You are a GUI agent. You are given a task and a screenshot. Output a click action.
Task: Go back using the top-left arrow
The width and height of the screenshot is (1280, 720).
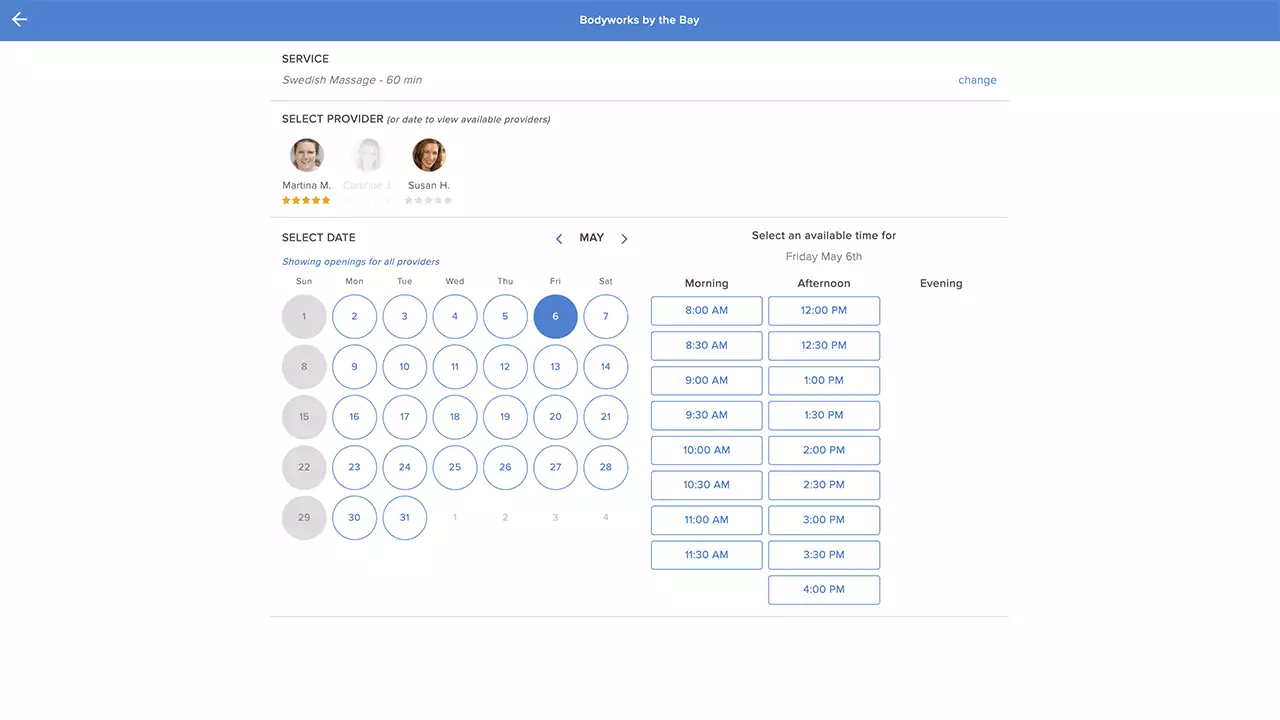pyautogui.click(x=19, y=20)
